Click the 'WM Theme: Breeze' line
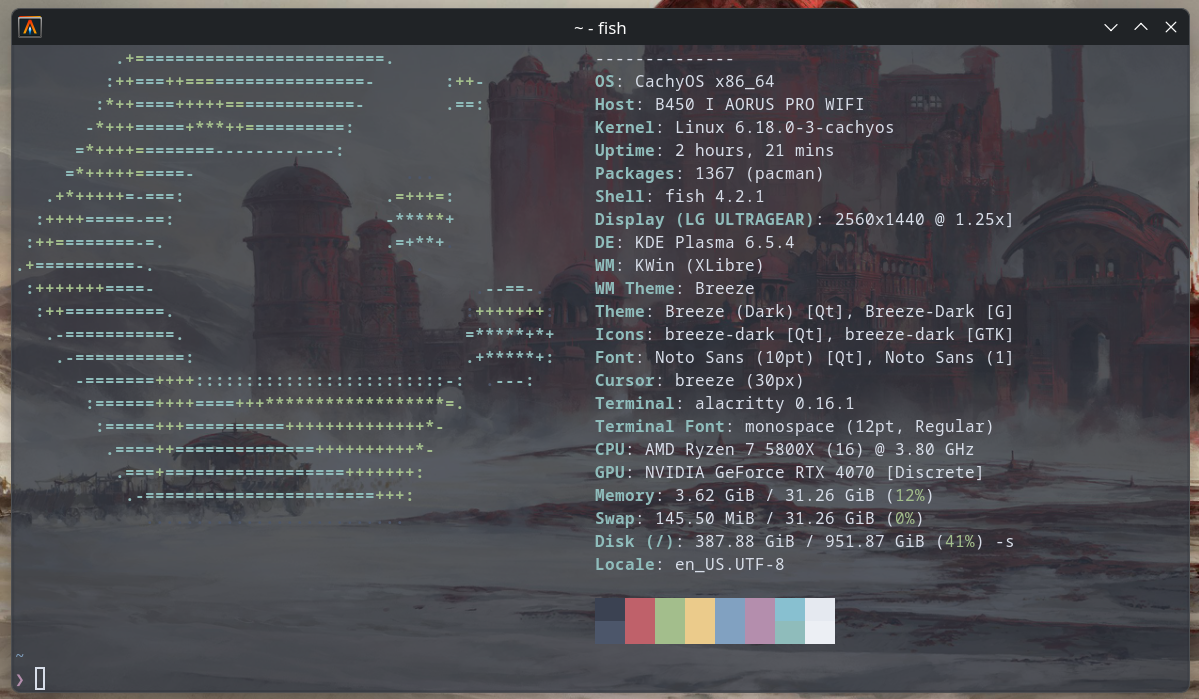The width and height of the screenshot is (1199, 699). (674, 288)
